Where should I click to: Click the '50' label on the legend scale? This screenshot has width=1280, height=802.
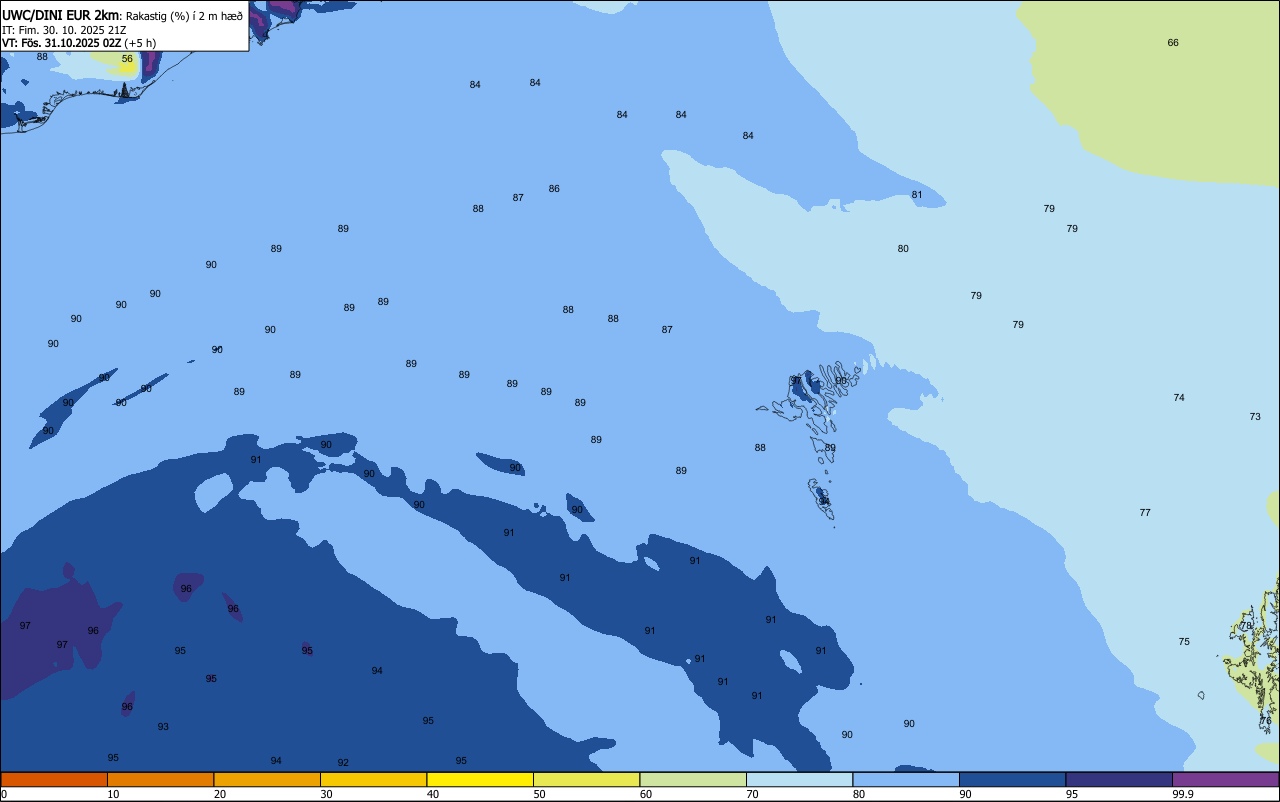[540, 794]
